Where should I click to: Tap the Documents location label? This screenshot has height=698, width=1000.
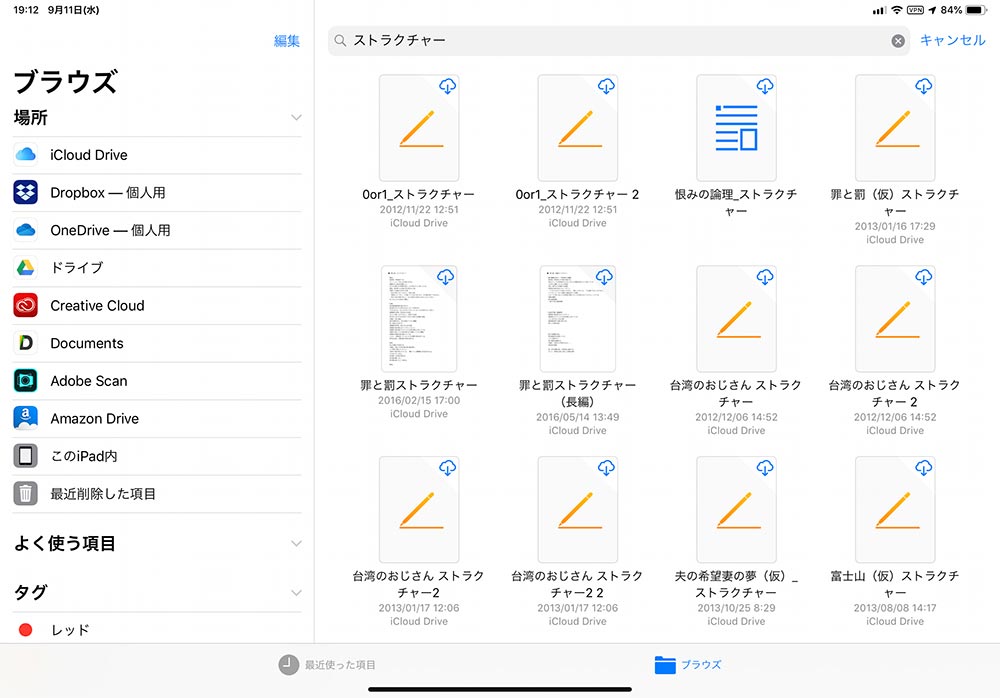click(x=87, y=343)
